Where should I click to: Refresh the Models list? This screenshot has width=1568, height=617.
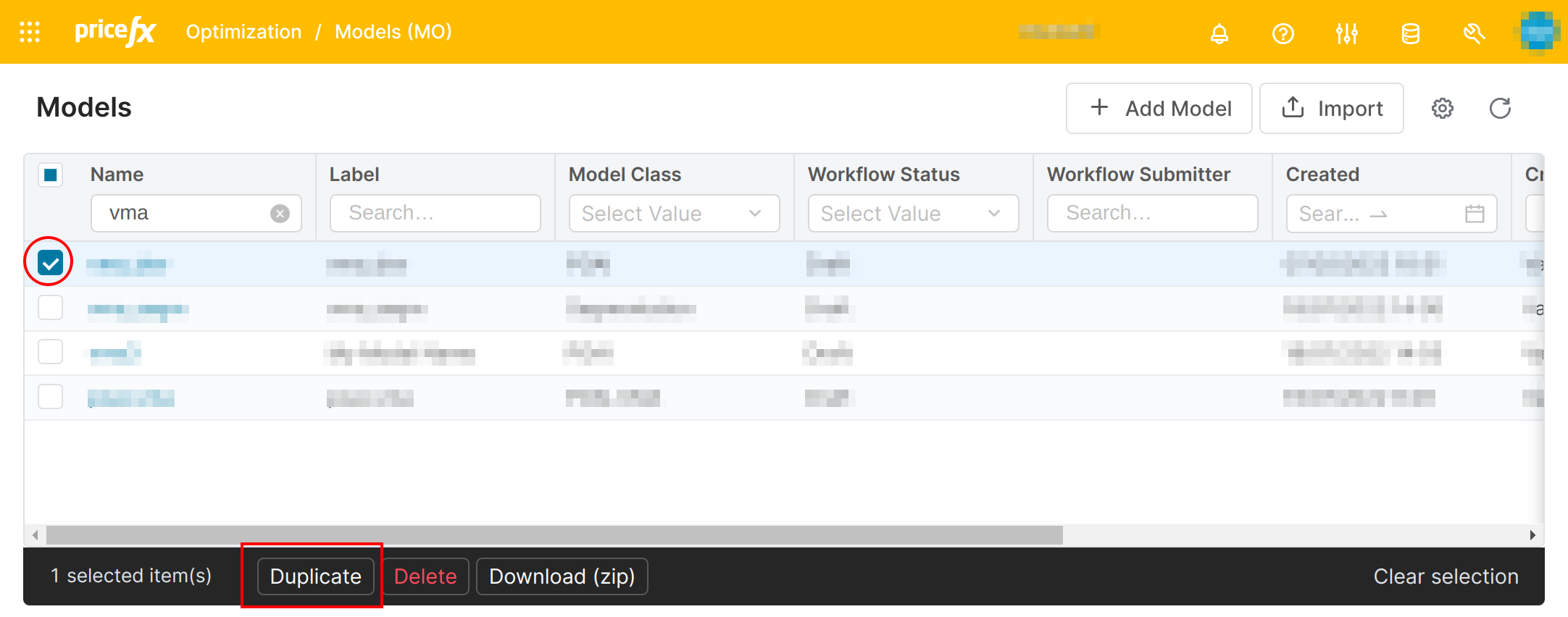1499,109
